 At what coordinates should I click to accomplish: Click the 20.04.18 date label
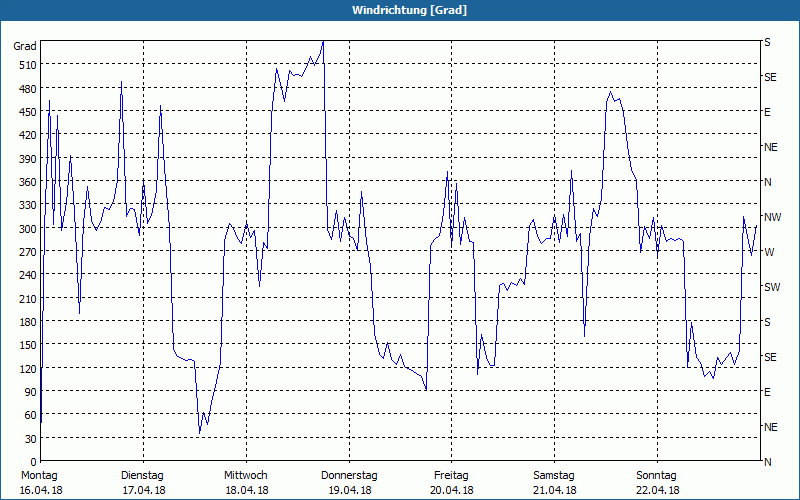click(x=452, y=491)
